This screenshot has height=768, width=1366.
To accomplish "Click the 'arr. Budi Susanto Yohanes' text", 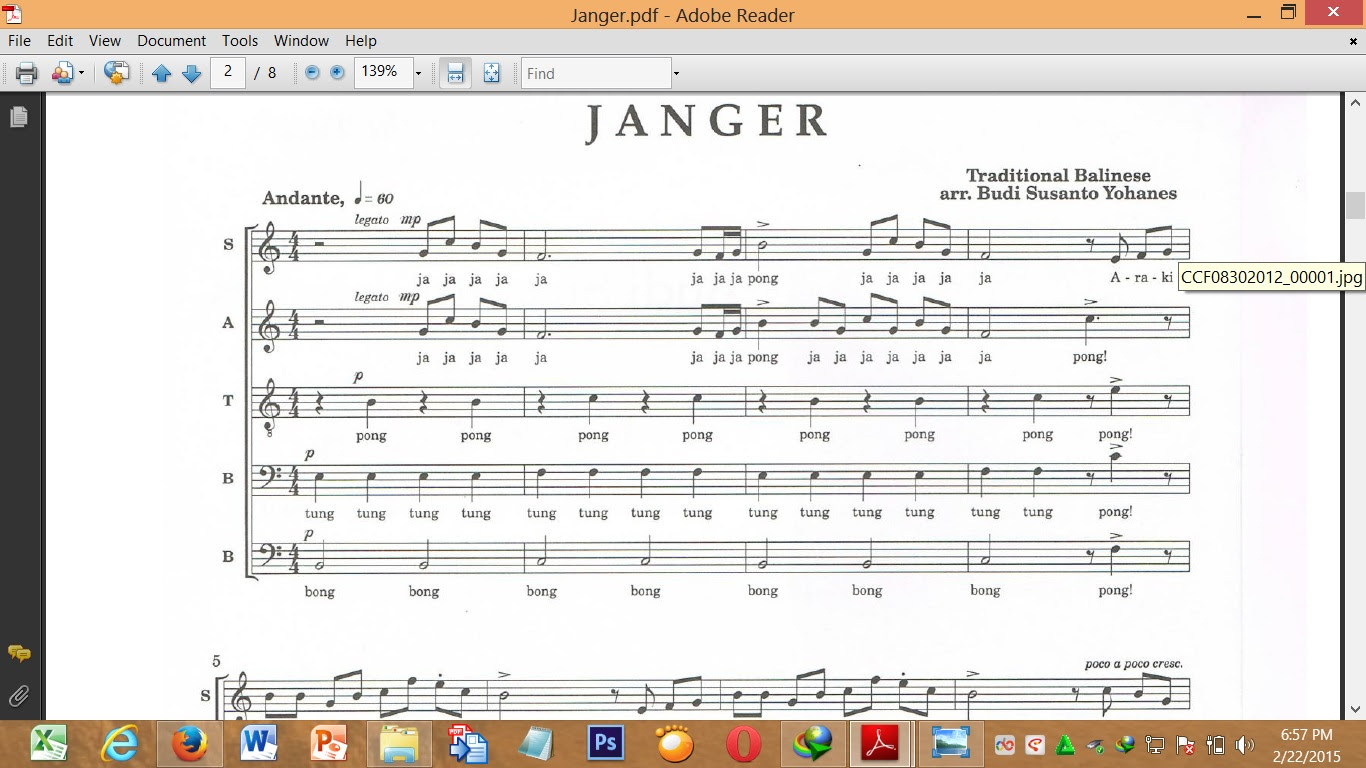I will (1058, 193).
